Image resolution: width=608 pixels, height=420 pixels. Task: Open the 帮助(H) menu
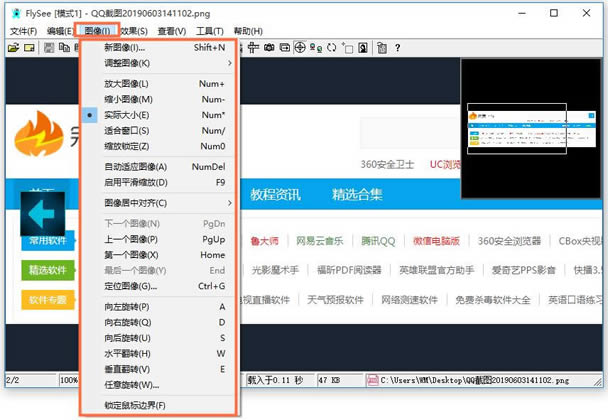(248, 31)
